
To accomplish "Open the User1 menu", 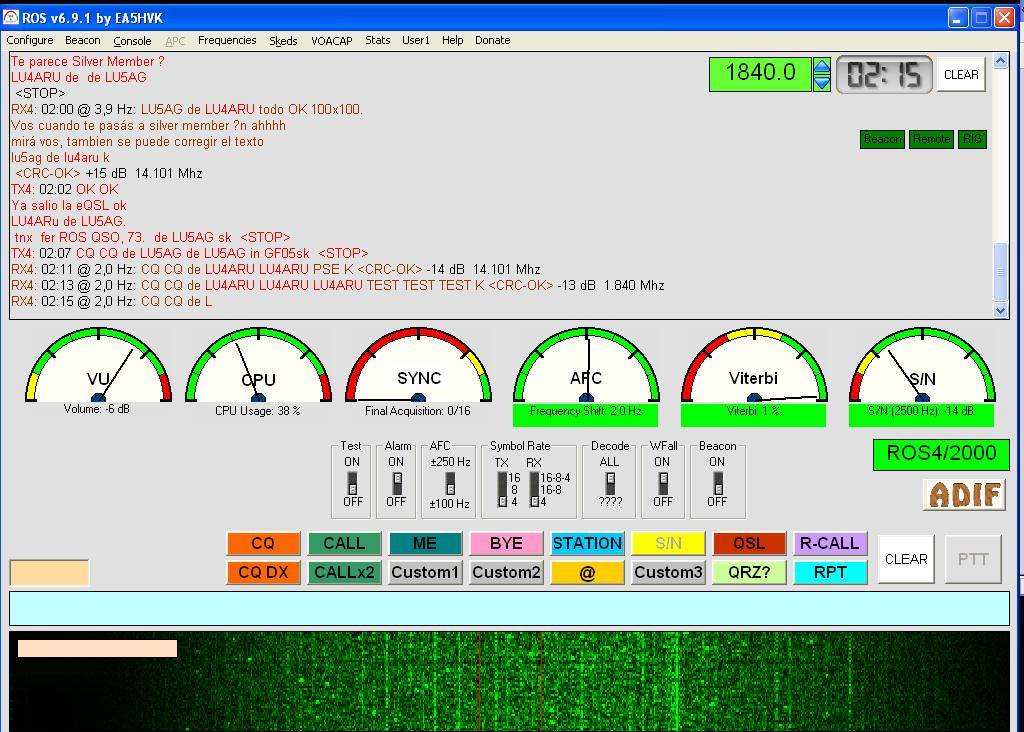I will (x=416, y=40).
